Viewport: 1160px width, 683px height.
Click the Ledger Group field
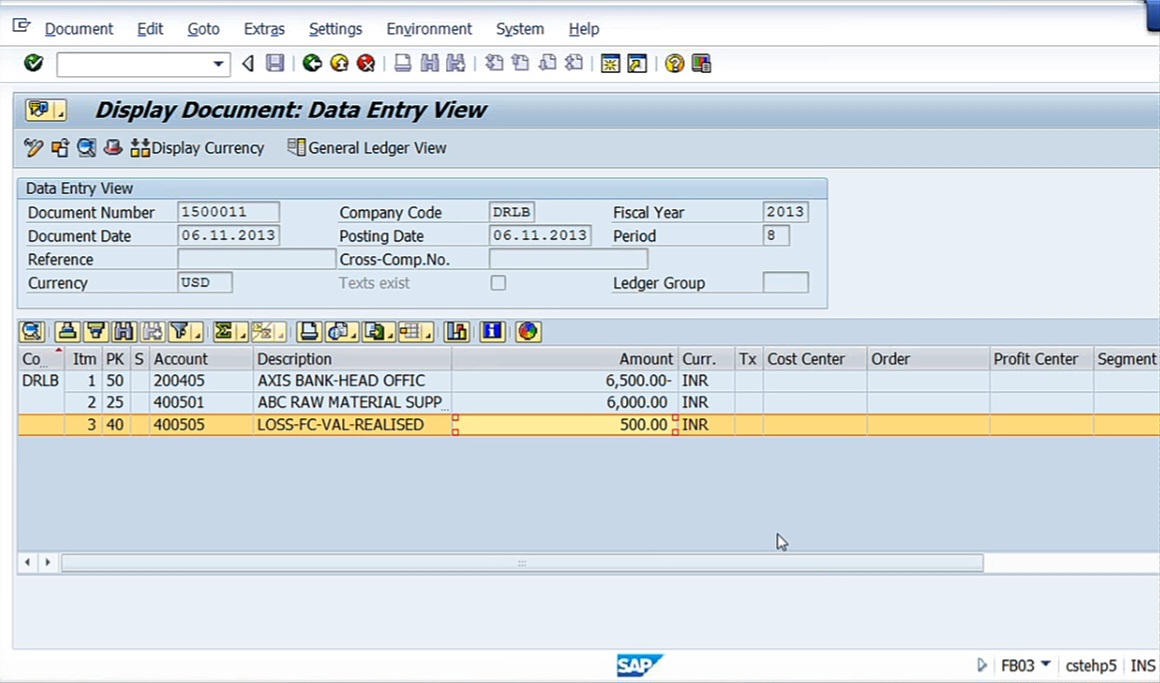786,283
